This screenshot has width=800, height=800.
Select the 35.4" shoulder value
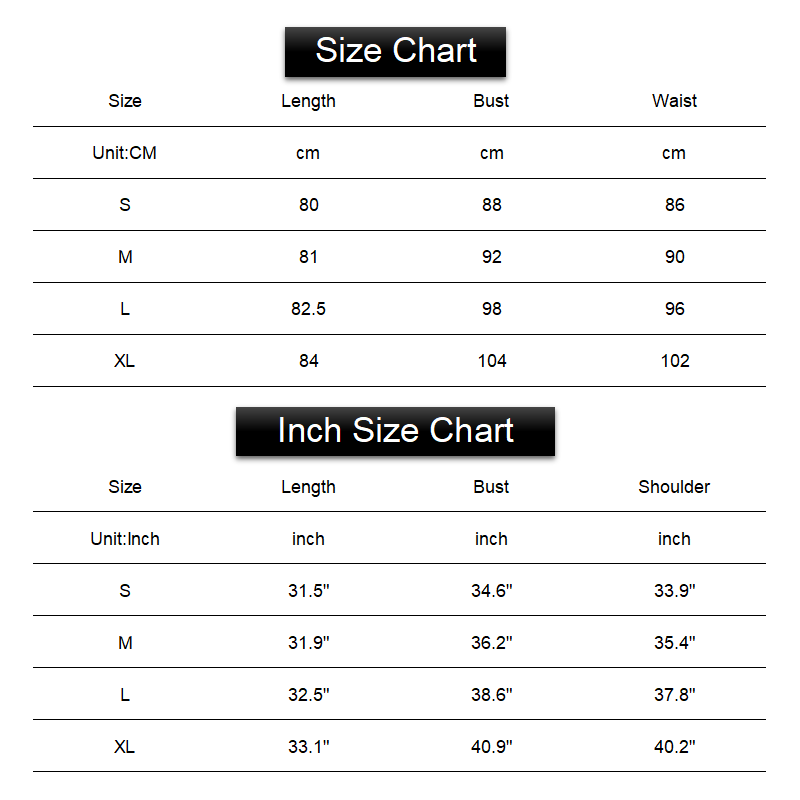coord(675,643)
